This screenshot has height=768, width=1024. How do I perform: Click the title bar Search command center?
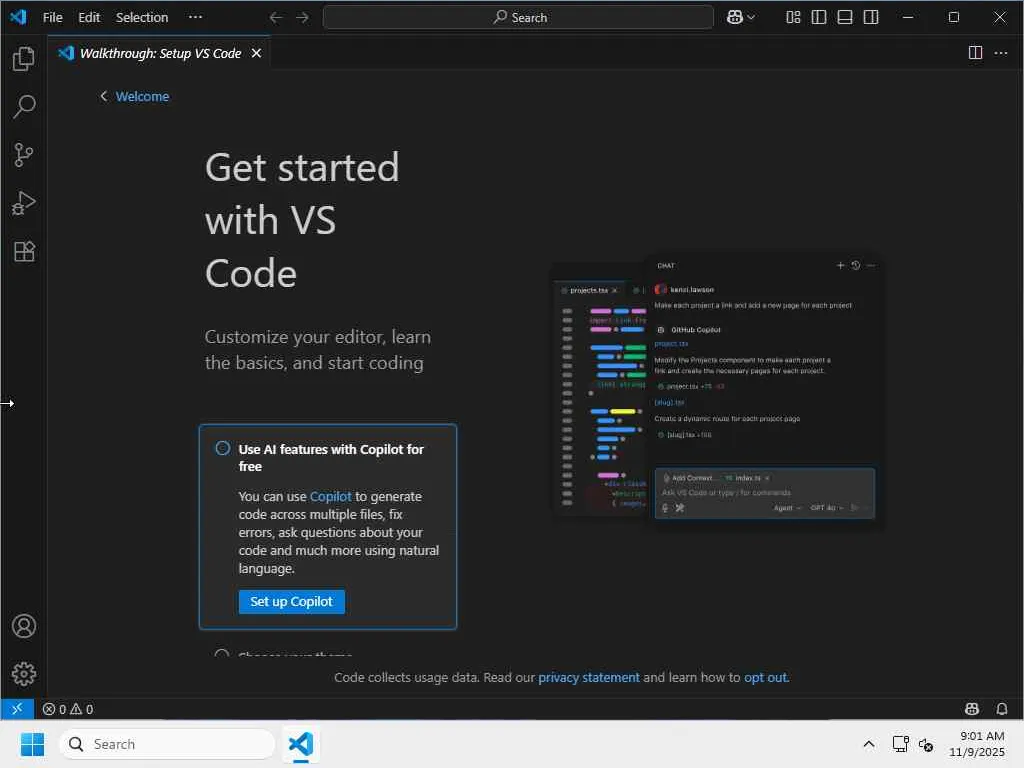518,18
